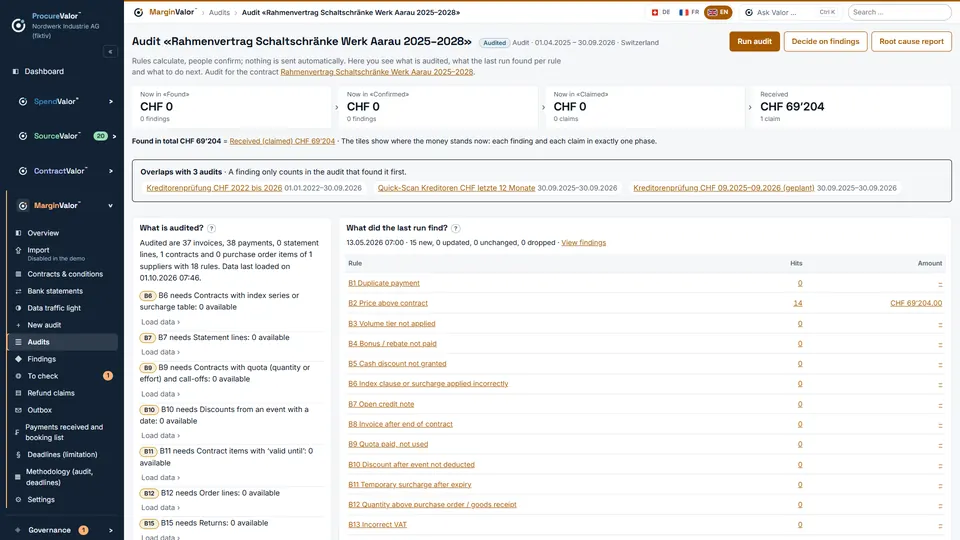Click the Settings gear icon
This screenshot has width=960, height=540.
18,500
